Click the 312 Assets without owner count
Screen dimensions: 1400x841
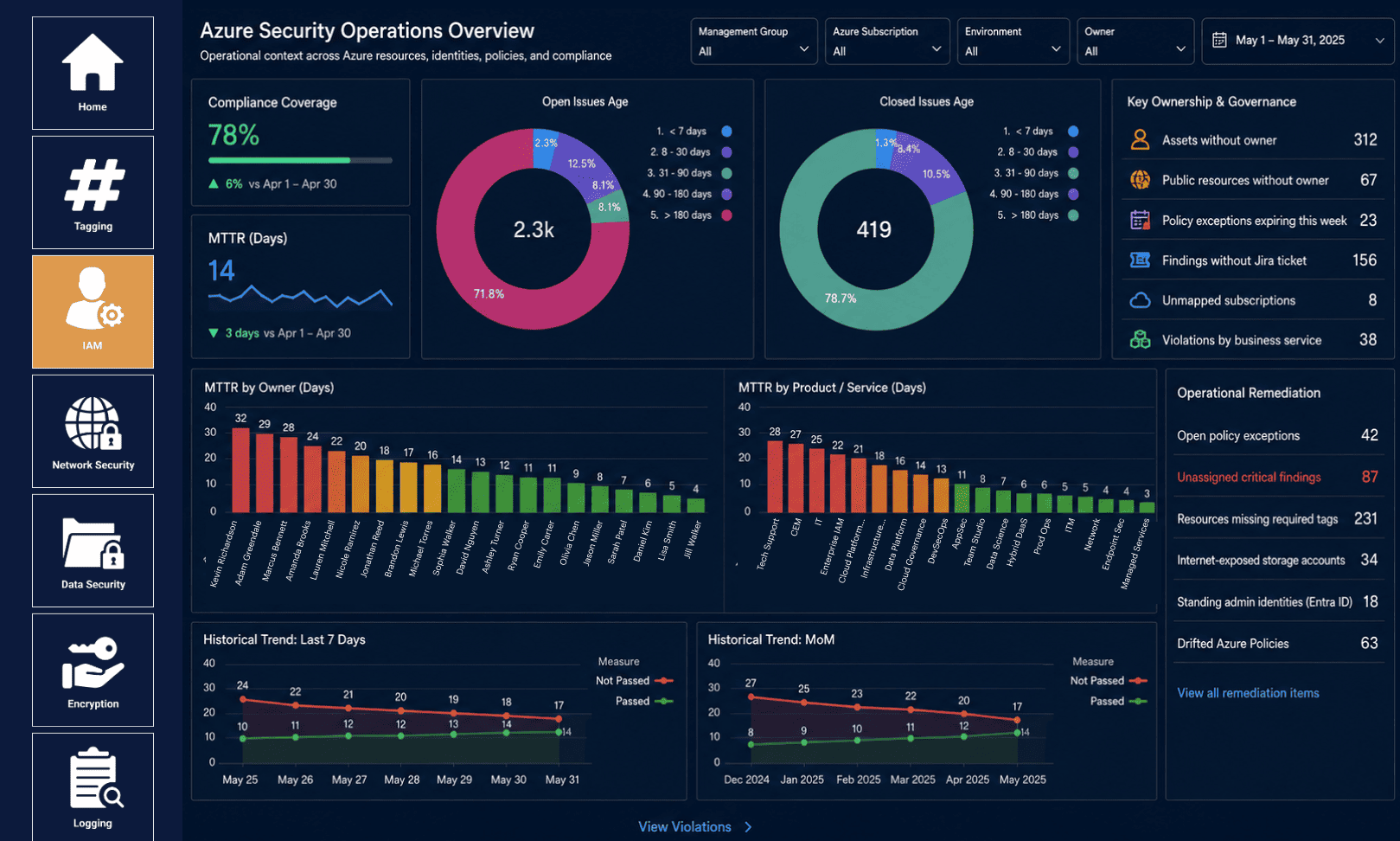[1365, 139]
